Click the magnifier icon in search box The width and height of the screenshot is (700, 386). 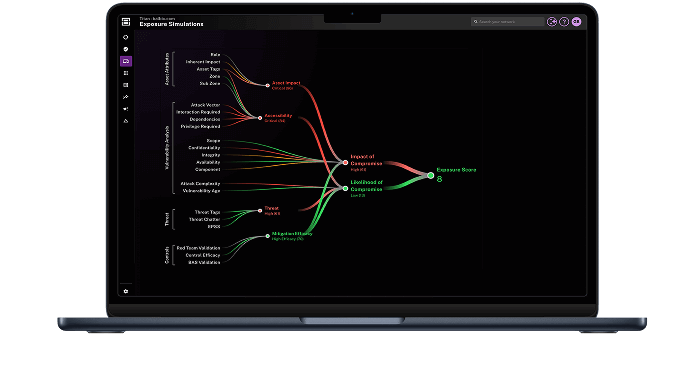[476, 21]
